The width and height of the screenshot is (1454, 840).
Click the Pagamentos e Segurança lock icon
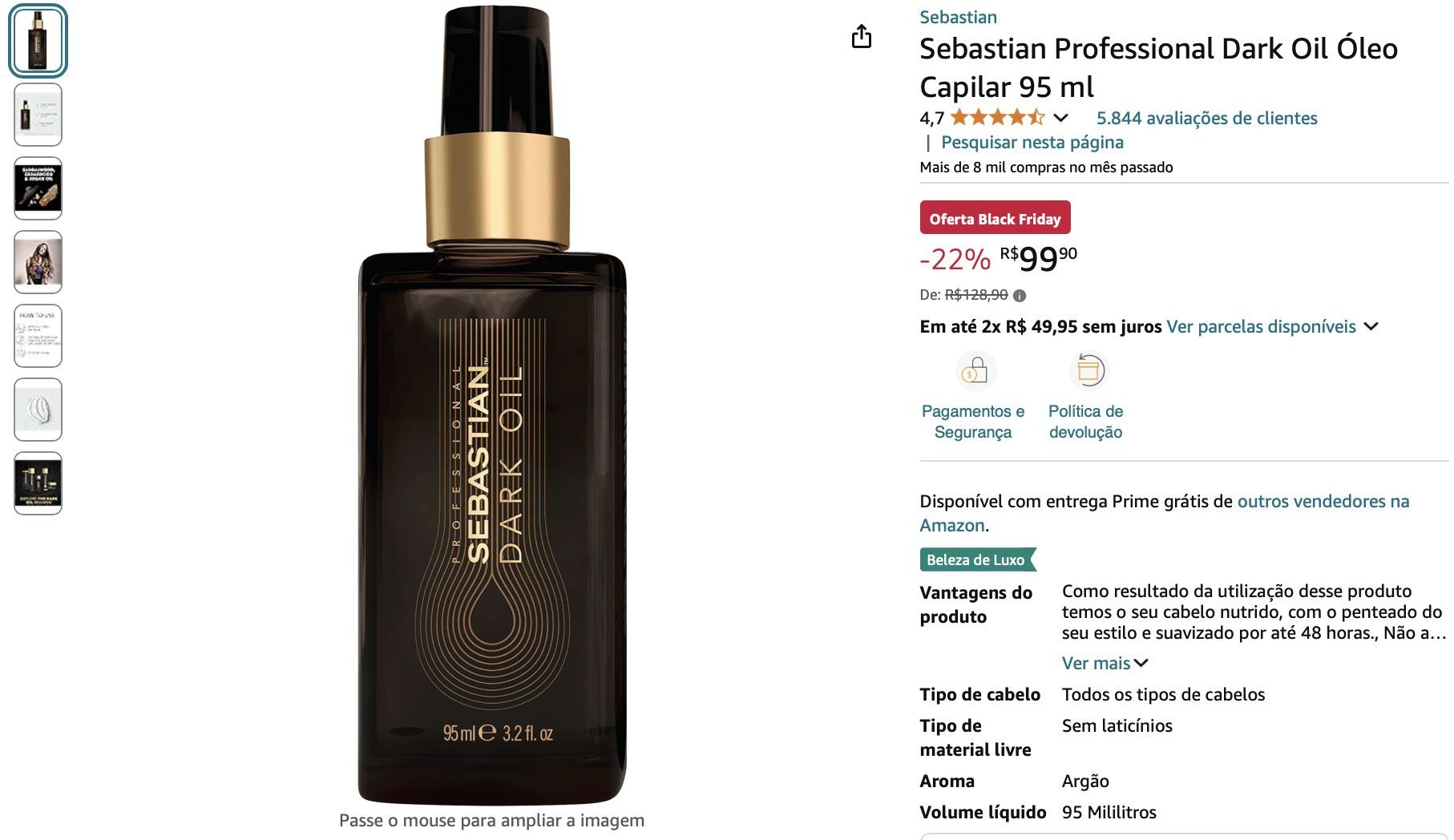click(975, 370)
